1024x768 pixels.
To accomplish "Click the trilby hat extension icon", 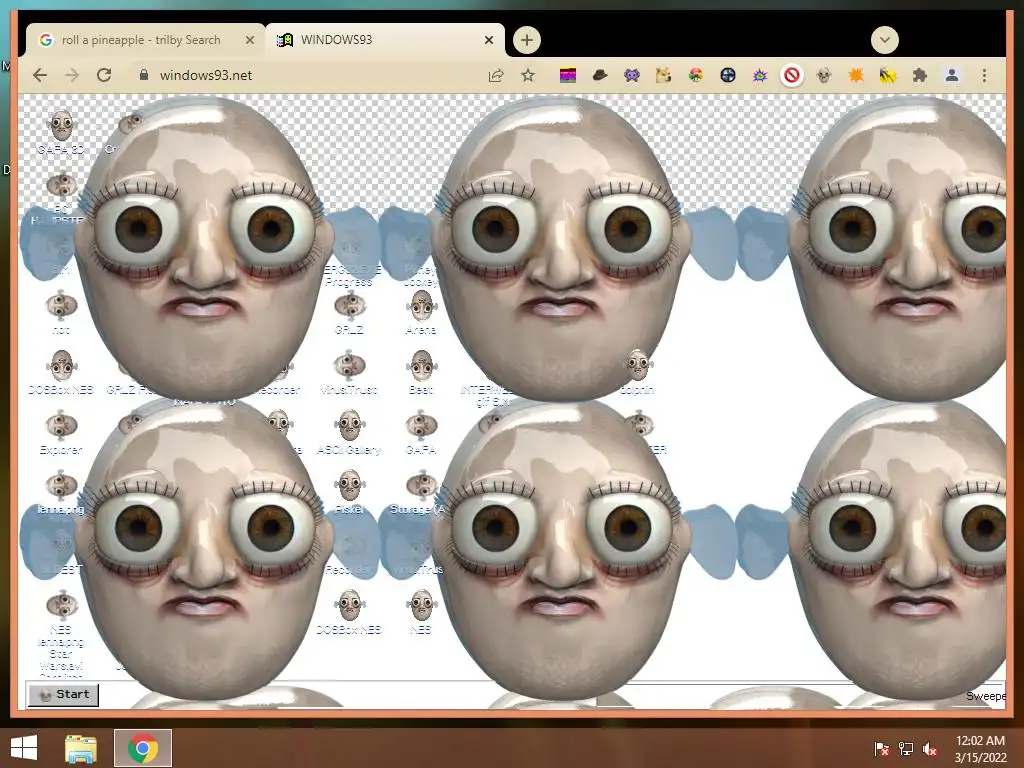I will tap(600, 75).
